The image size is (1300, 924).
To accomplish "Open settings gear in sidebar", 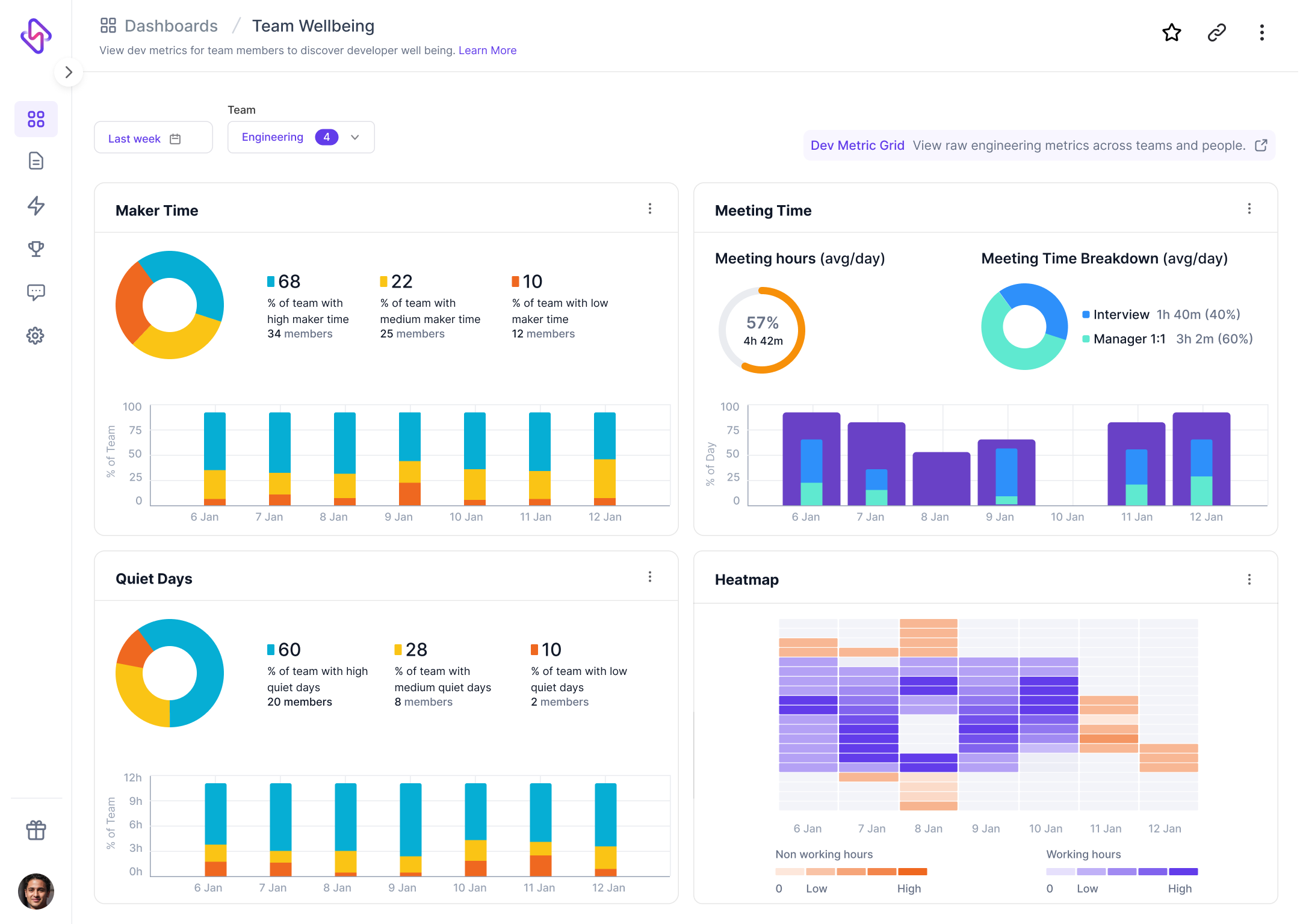I will tap(36, 336).
